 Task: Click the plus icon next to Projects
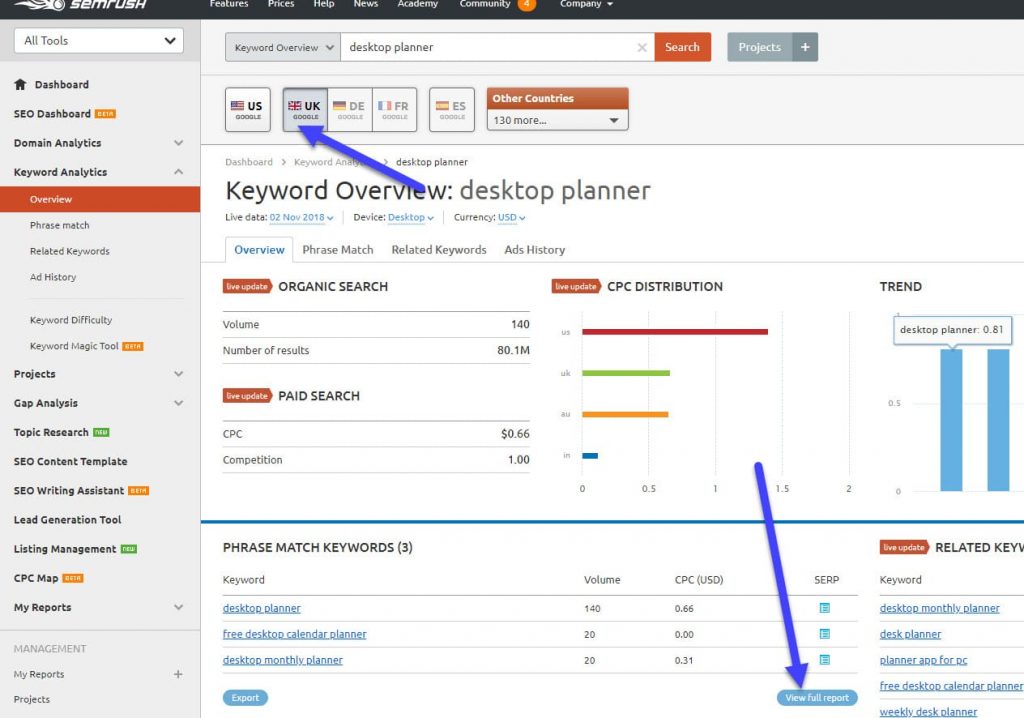click(x=805, y=47)
